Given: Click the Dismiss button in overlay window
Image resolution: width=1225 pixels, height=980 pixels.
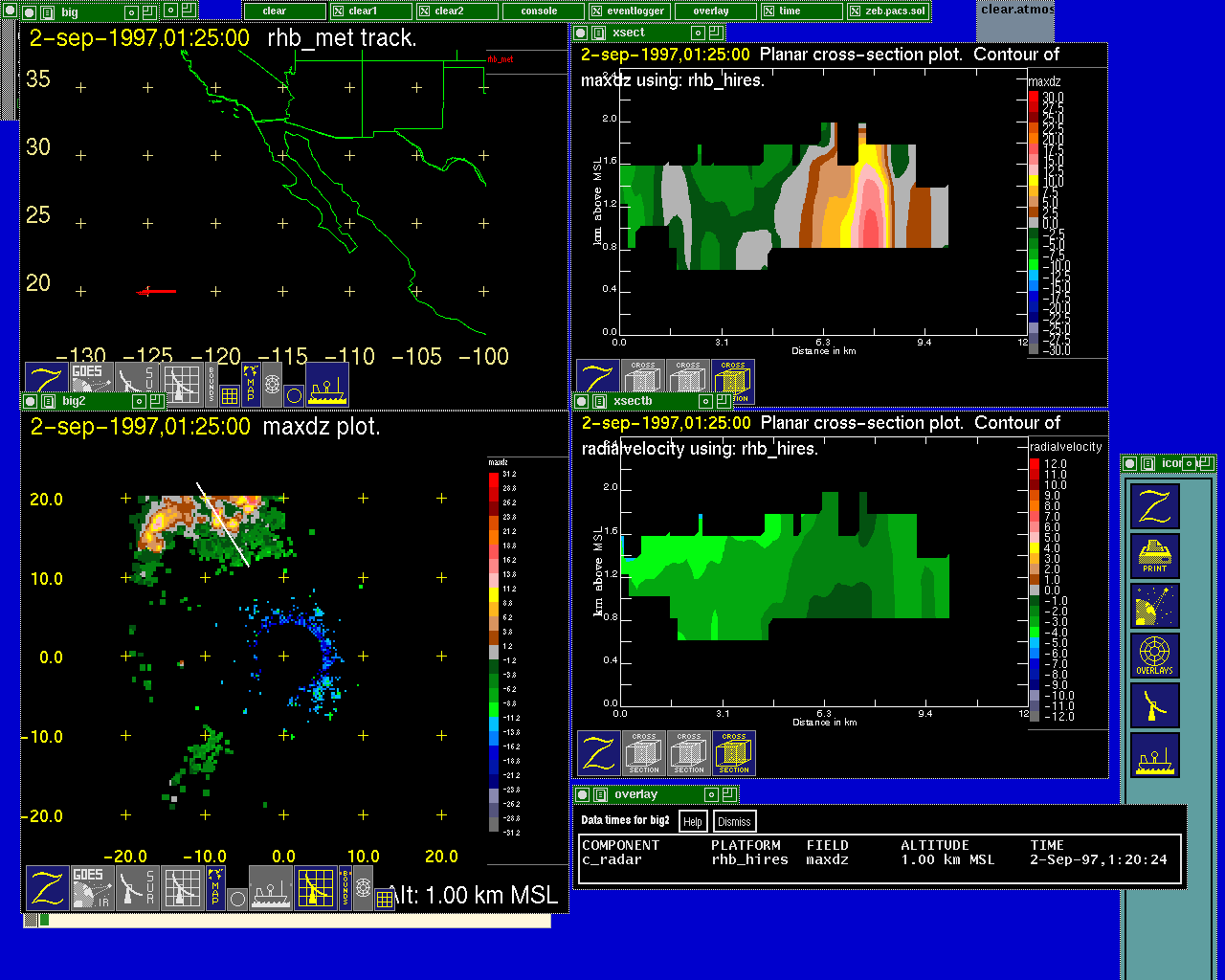Looking at the screenshot, I should click(734, 821).
